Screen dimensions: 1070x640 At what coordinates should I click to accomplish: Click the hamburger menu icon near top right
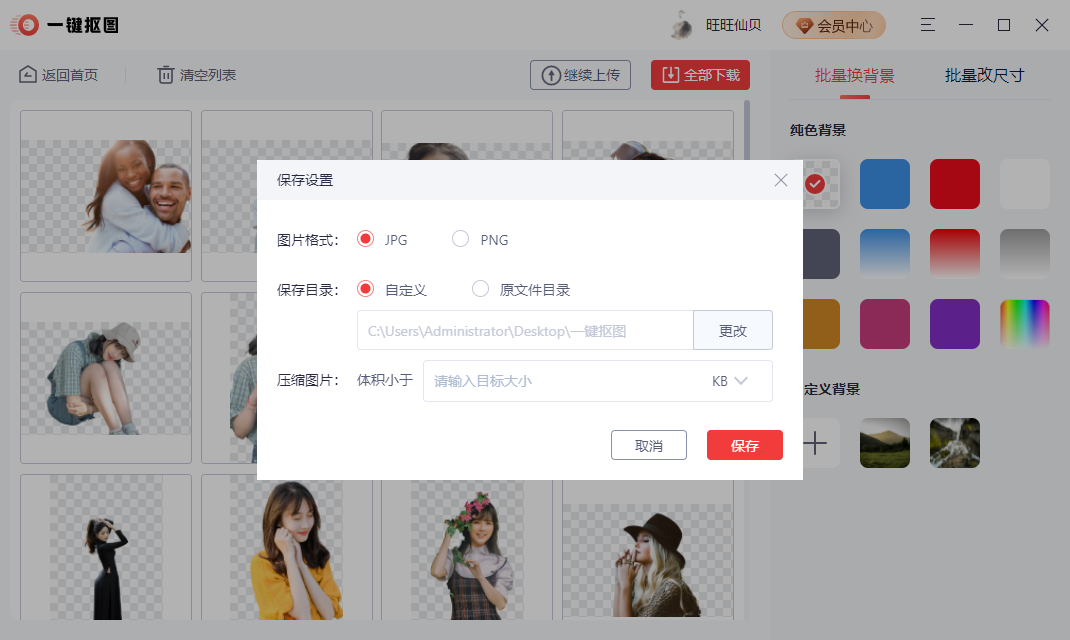pos(927,24)
